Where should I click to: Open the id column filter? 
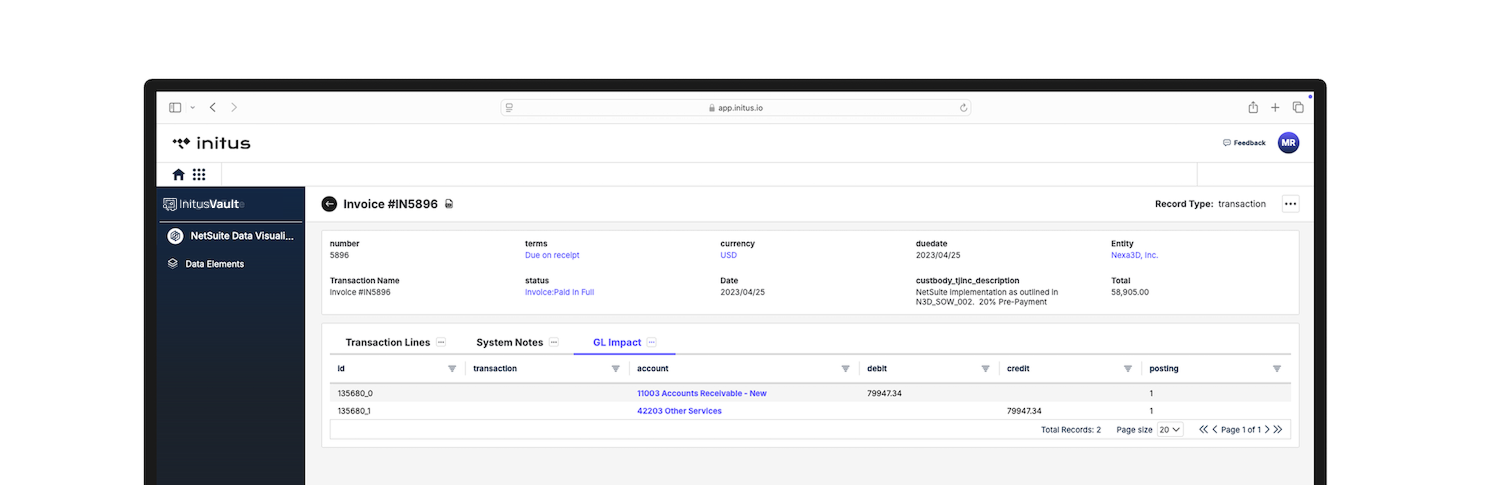[x=452, y=369]
